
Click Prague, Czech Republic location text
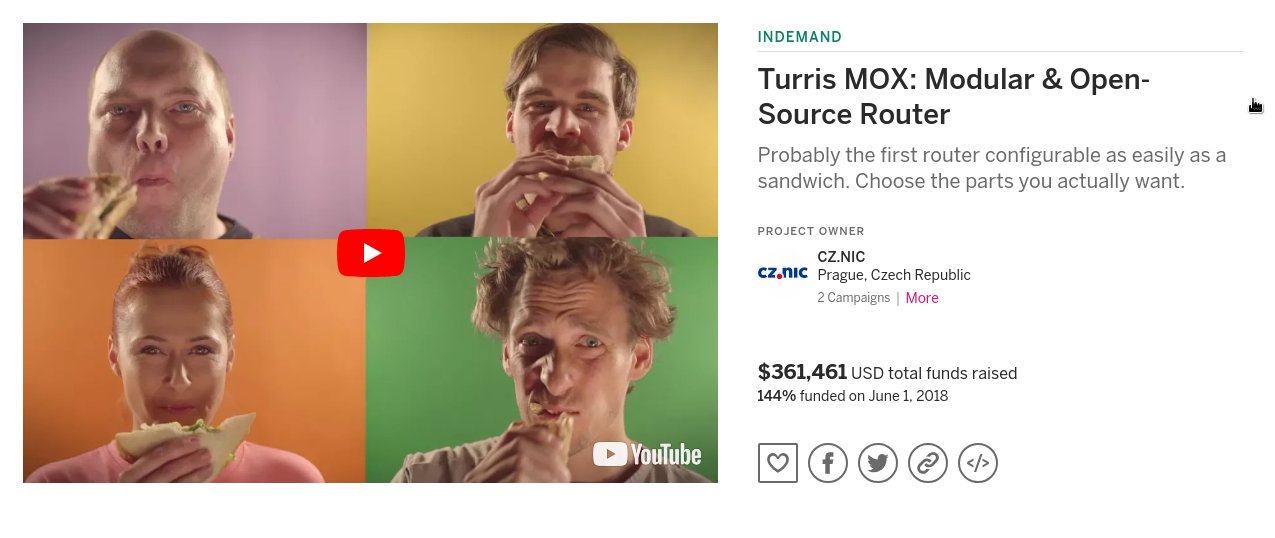click(x=893, y=275)
